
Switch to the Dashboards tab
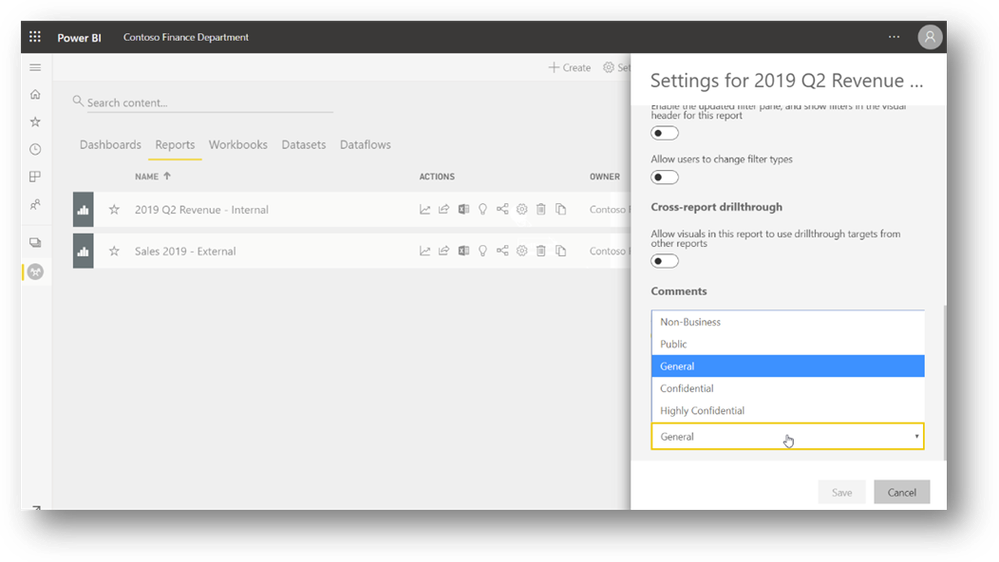pyautogui.click(x=110, y=145)
